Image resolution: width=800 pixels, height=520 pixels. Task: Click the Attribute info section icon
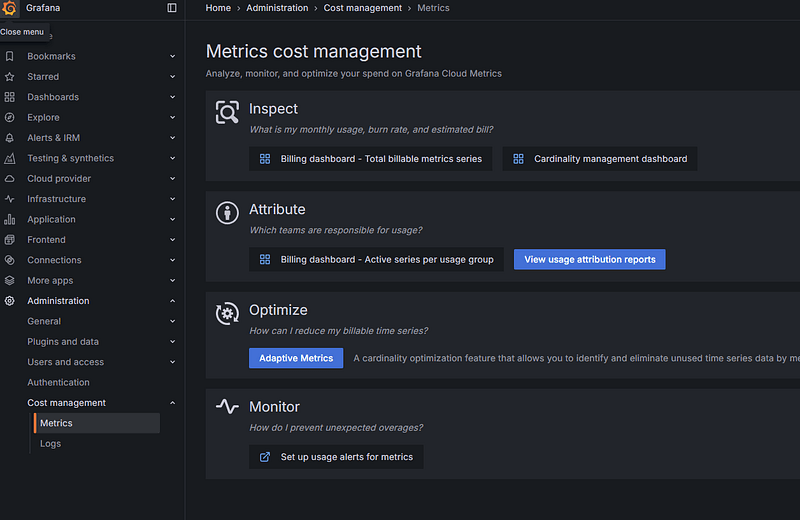tap(227, 213)
